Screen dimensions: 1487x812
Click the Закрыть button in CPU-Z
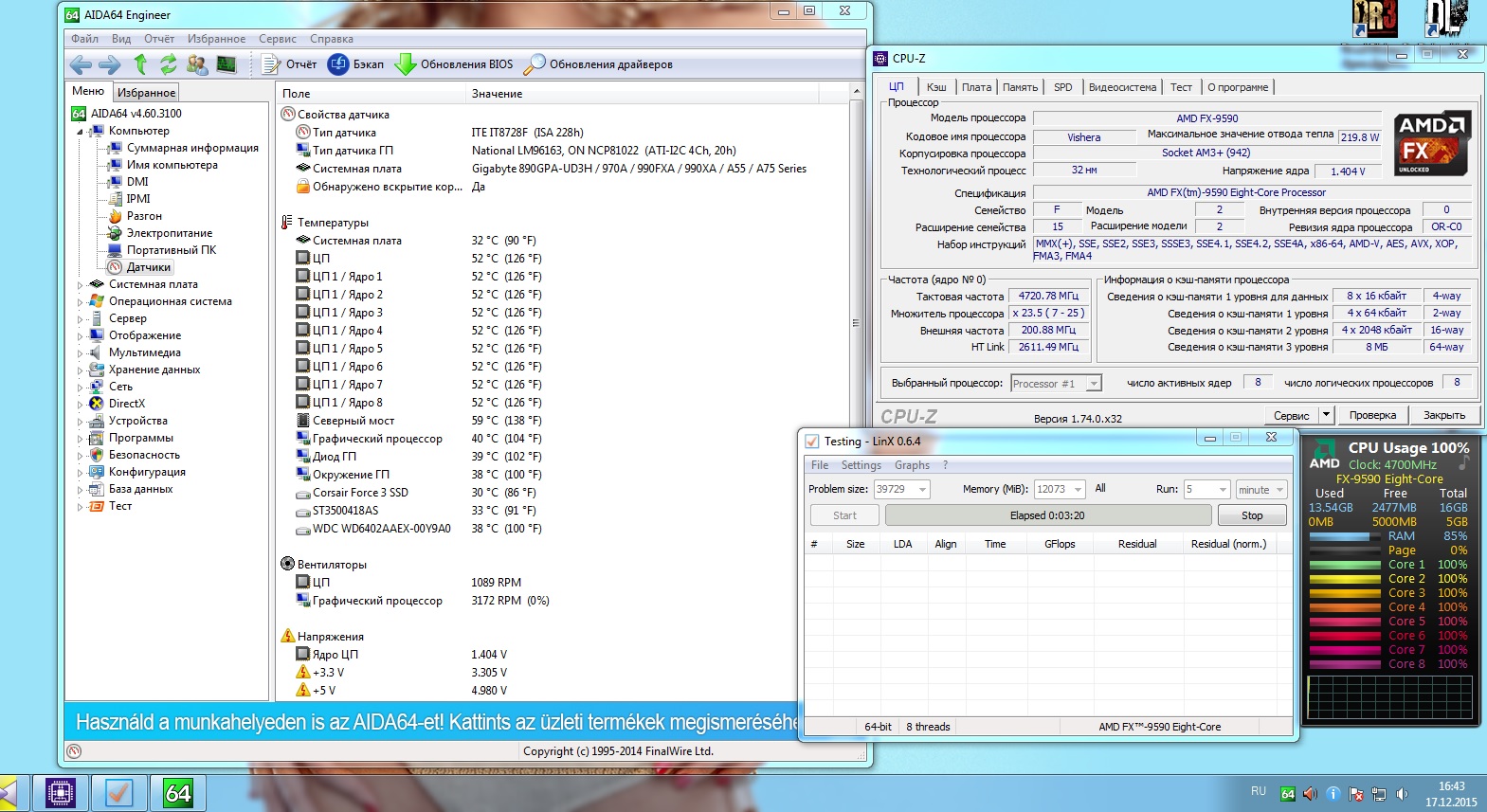(1444, 415)
